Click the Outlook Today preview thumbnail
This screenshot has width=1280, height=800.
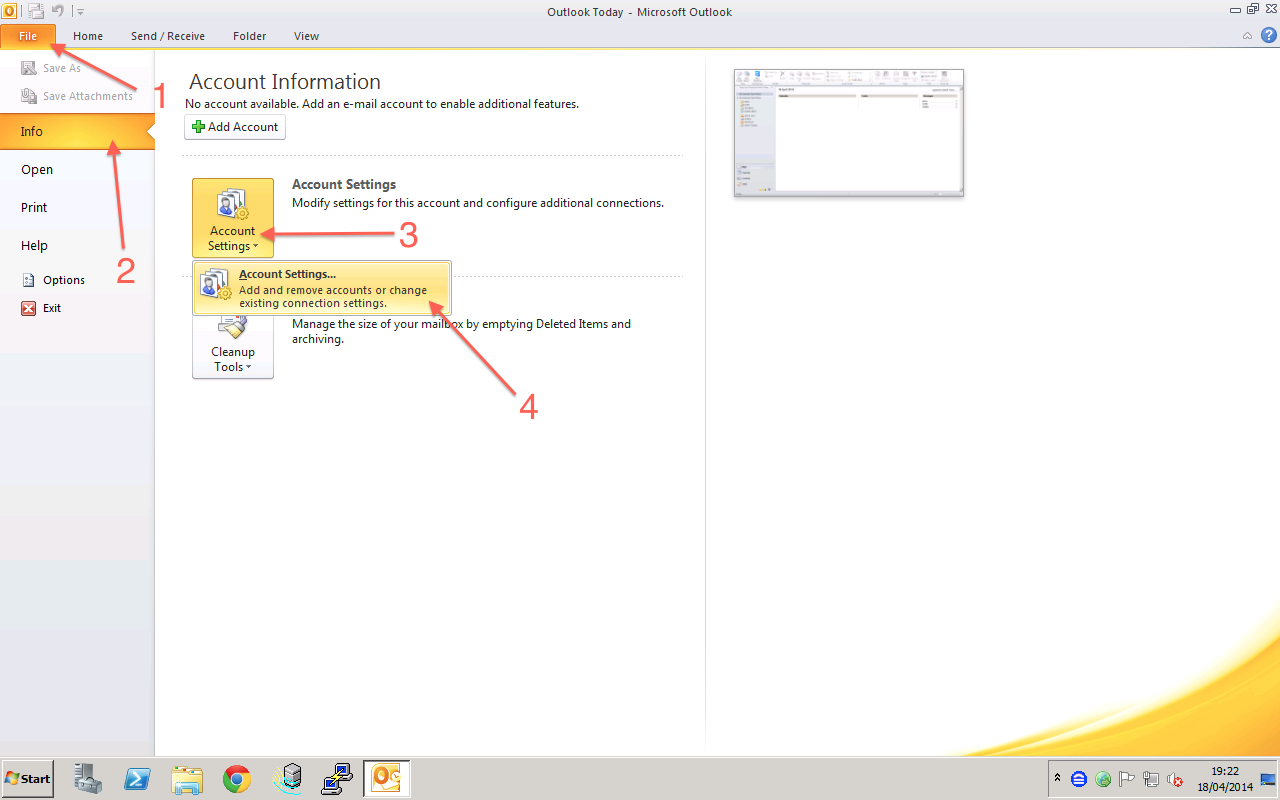tap(849, 133)
